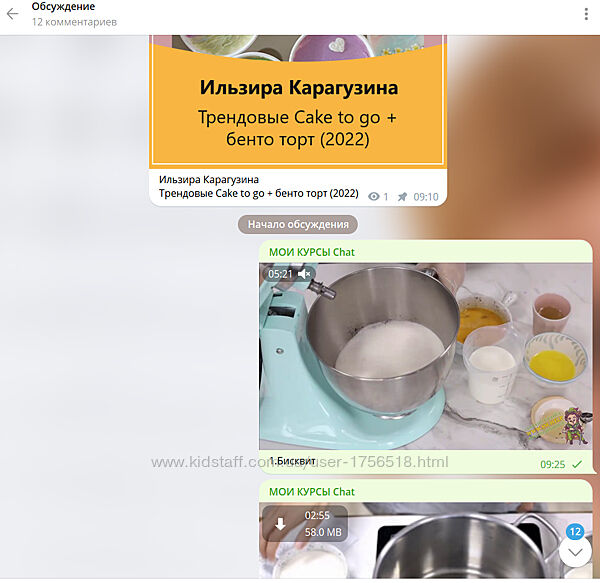This screenshot has height=583, width=600.
Task: Click the eye views icon on the post
Action: point(375,197)
